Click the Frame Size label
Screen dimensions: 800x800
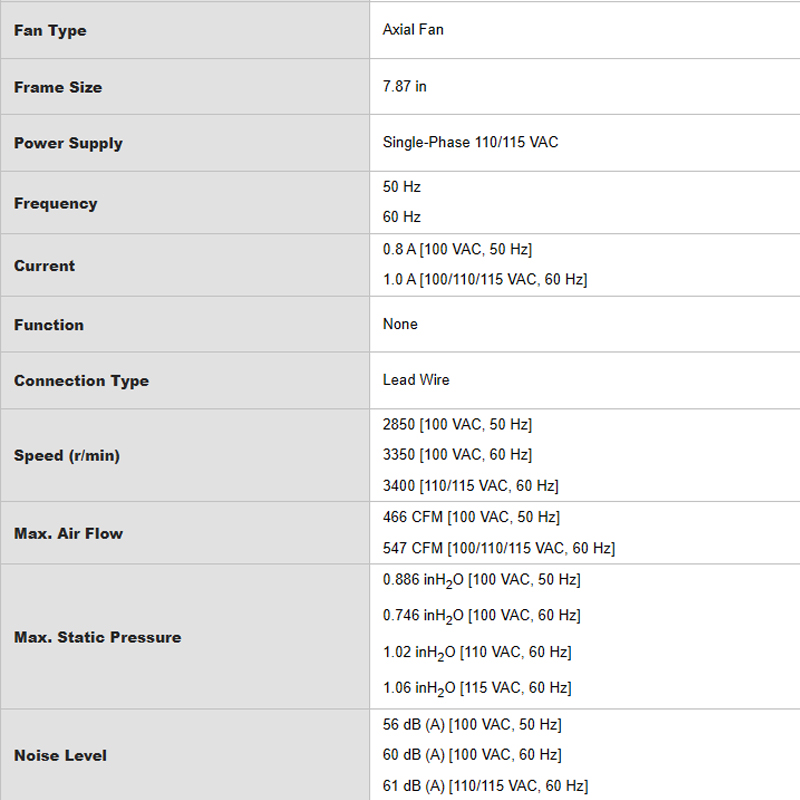coord(58,87)
